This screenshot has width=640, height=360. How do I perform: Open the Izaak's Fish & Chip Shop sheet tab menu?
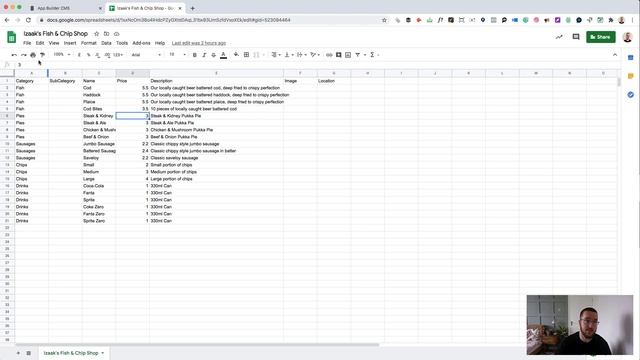click(103, 353)
